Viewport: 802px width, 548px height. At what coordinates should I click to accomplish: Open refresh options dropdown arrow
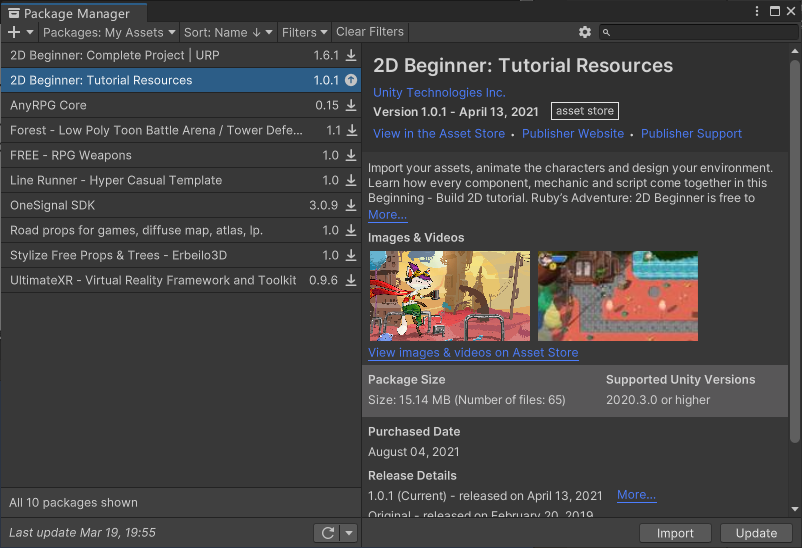pos(349,533)
